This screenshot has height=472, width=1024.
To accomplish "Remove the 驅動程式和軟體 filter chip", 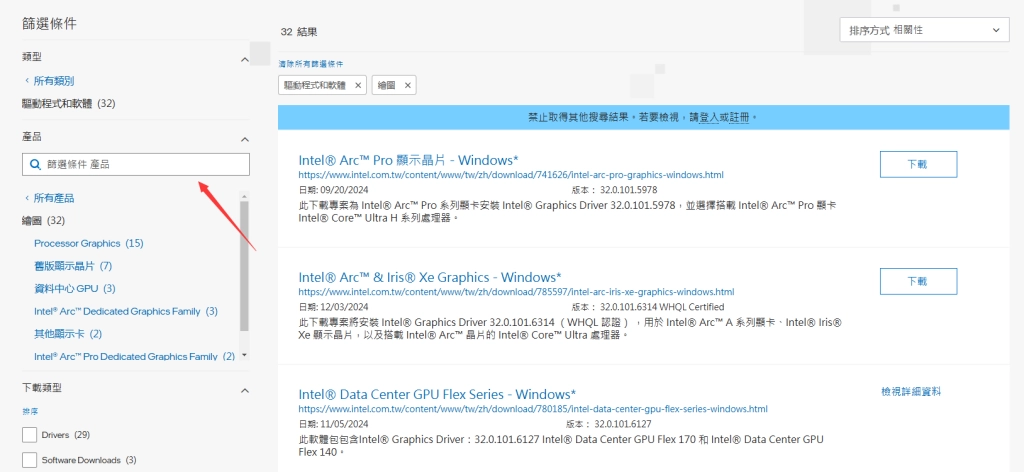I will coord(358,86).
